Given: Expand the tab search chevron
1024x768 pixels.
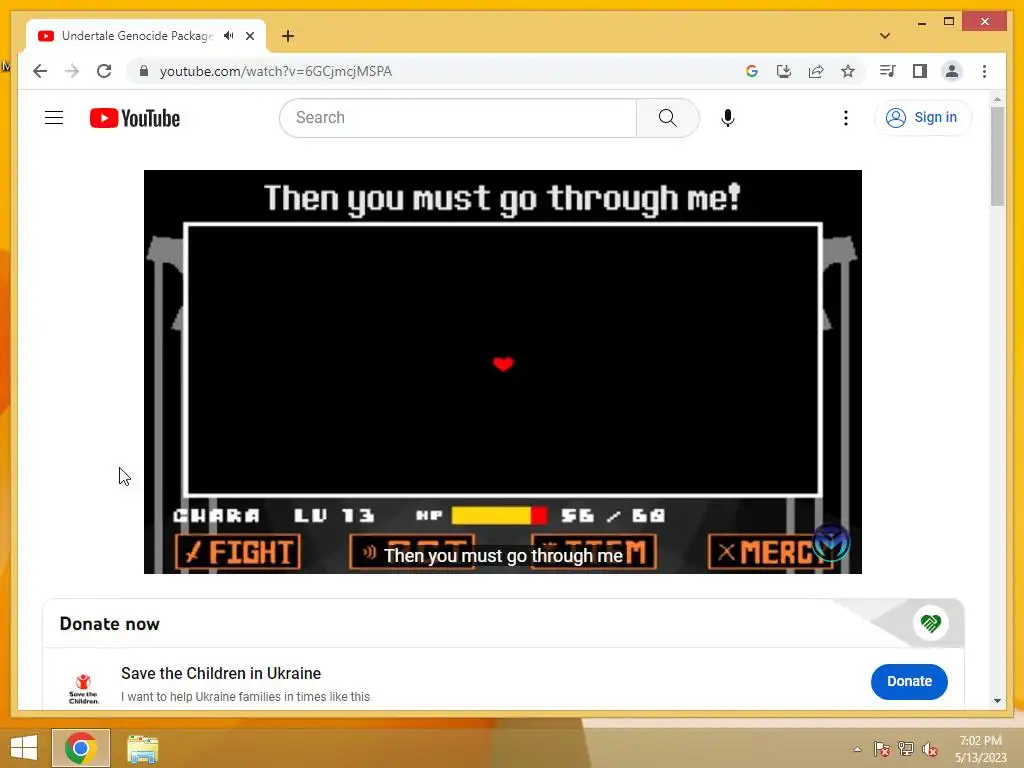Looking at the screenshot, I should coord(885,36).
